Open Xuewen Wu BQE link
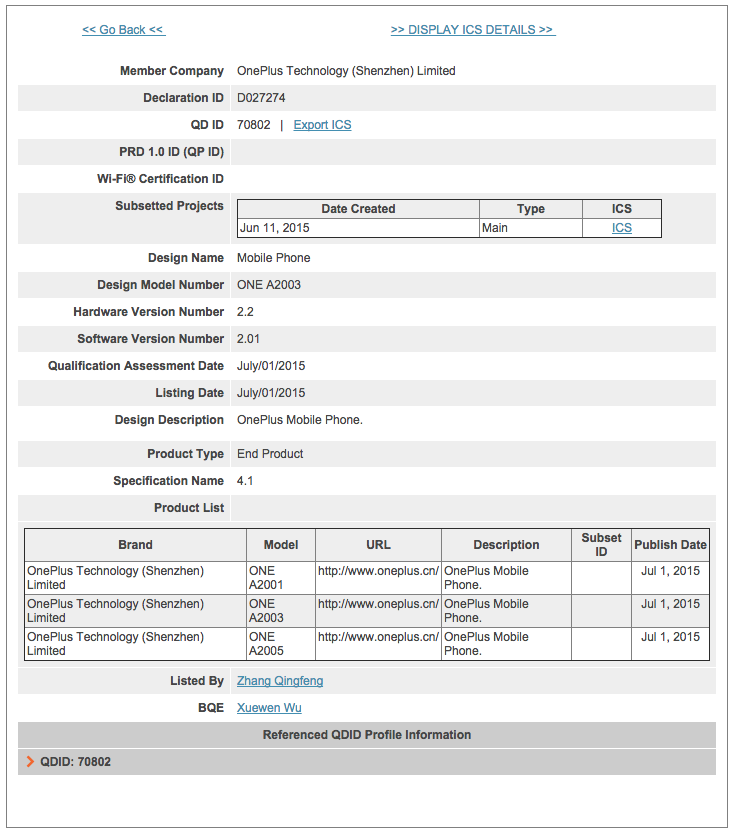Viewport: 737px width, 834px height. pyautogui.click(x=269, y=708)
